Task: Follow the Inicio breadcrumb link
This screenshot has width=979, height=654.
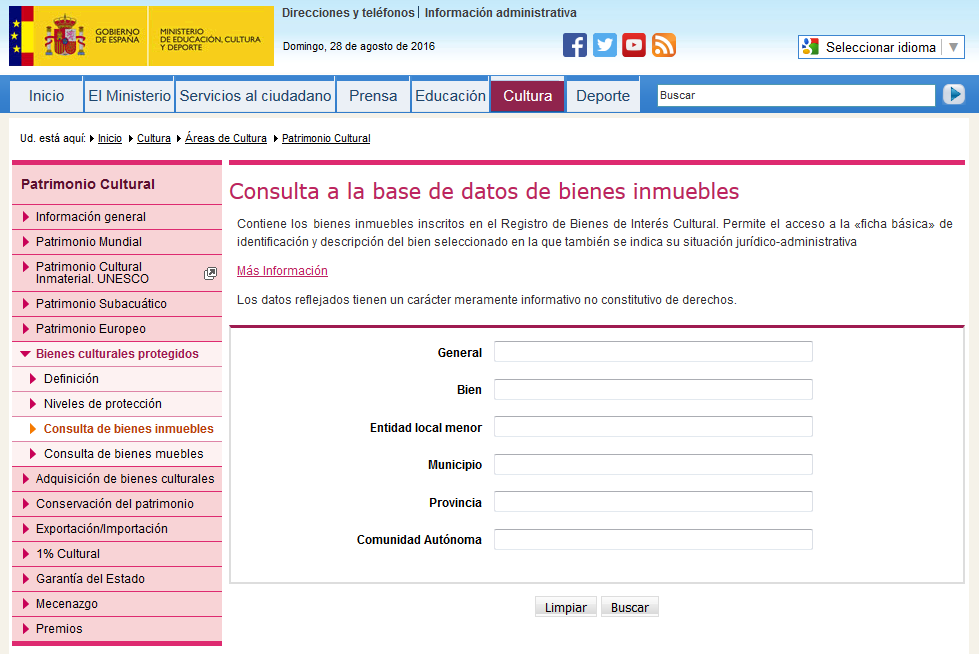Action: (x=110, y=138)
